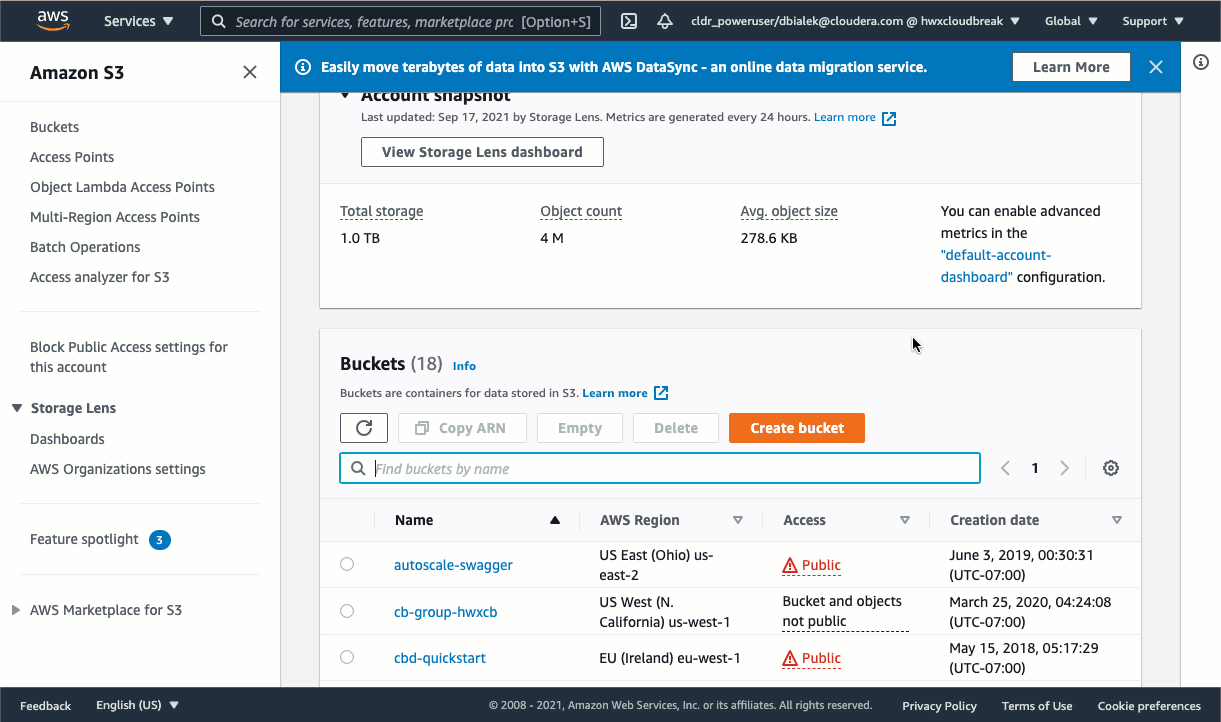Expand AWS Marketplace for S3

coord(16,610)
